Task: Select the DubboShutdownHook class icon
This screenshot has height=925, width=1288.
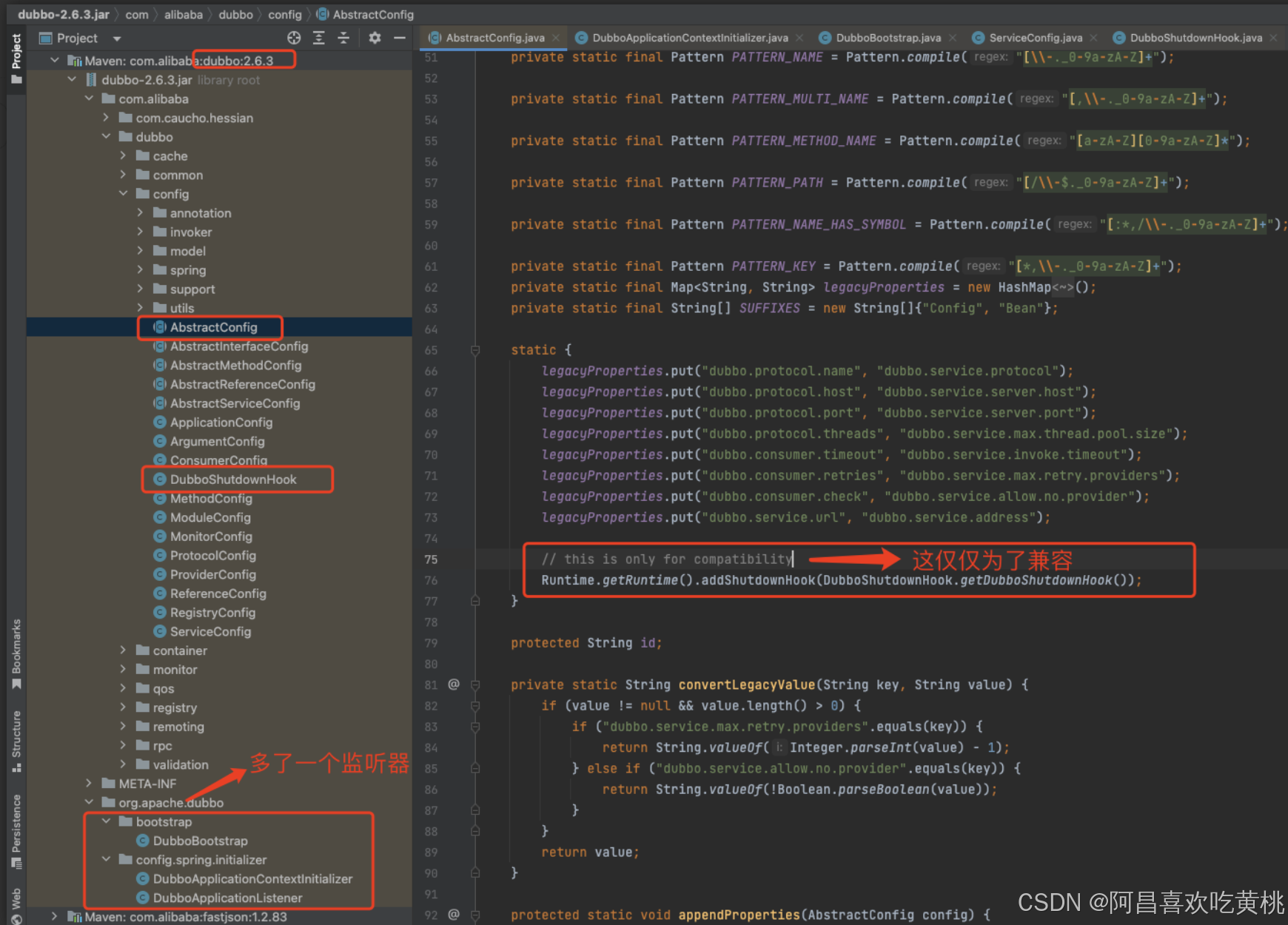Action: coord(159,480)
